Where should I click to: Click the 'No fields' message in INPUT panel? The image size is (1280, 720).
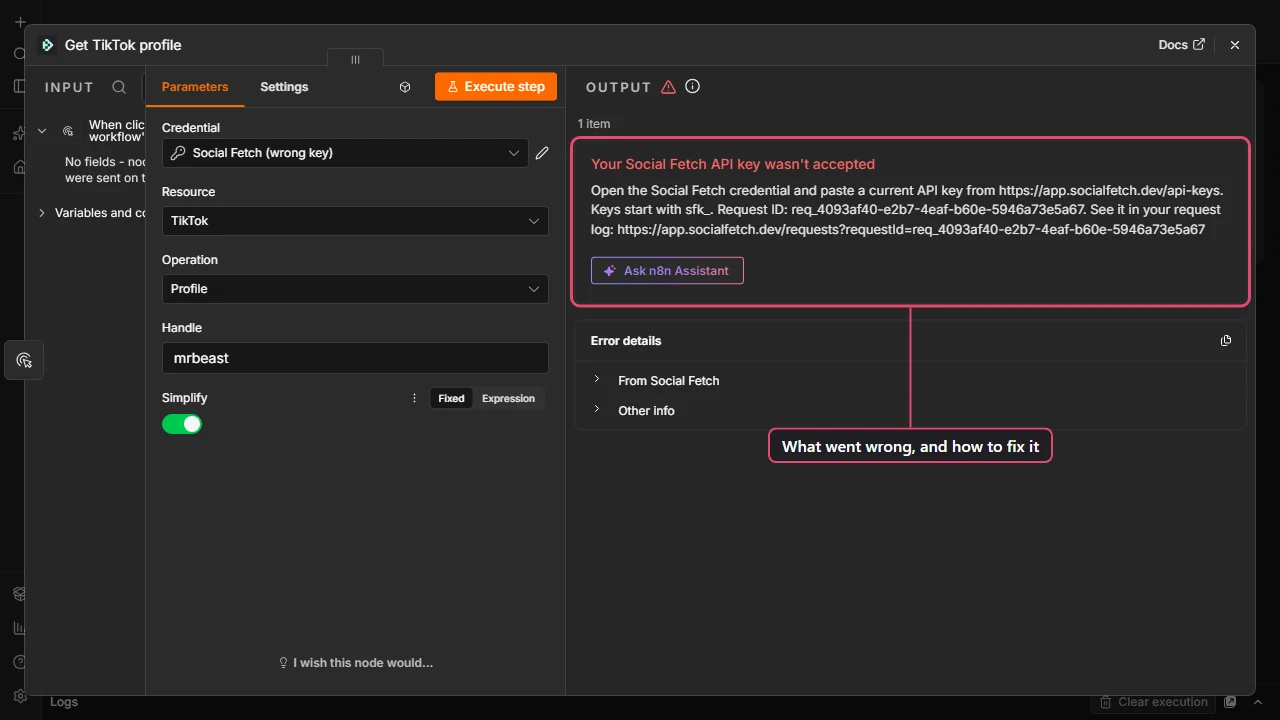tap(105, 170)
